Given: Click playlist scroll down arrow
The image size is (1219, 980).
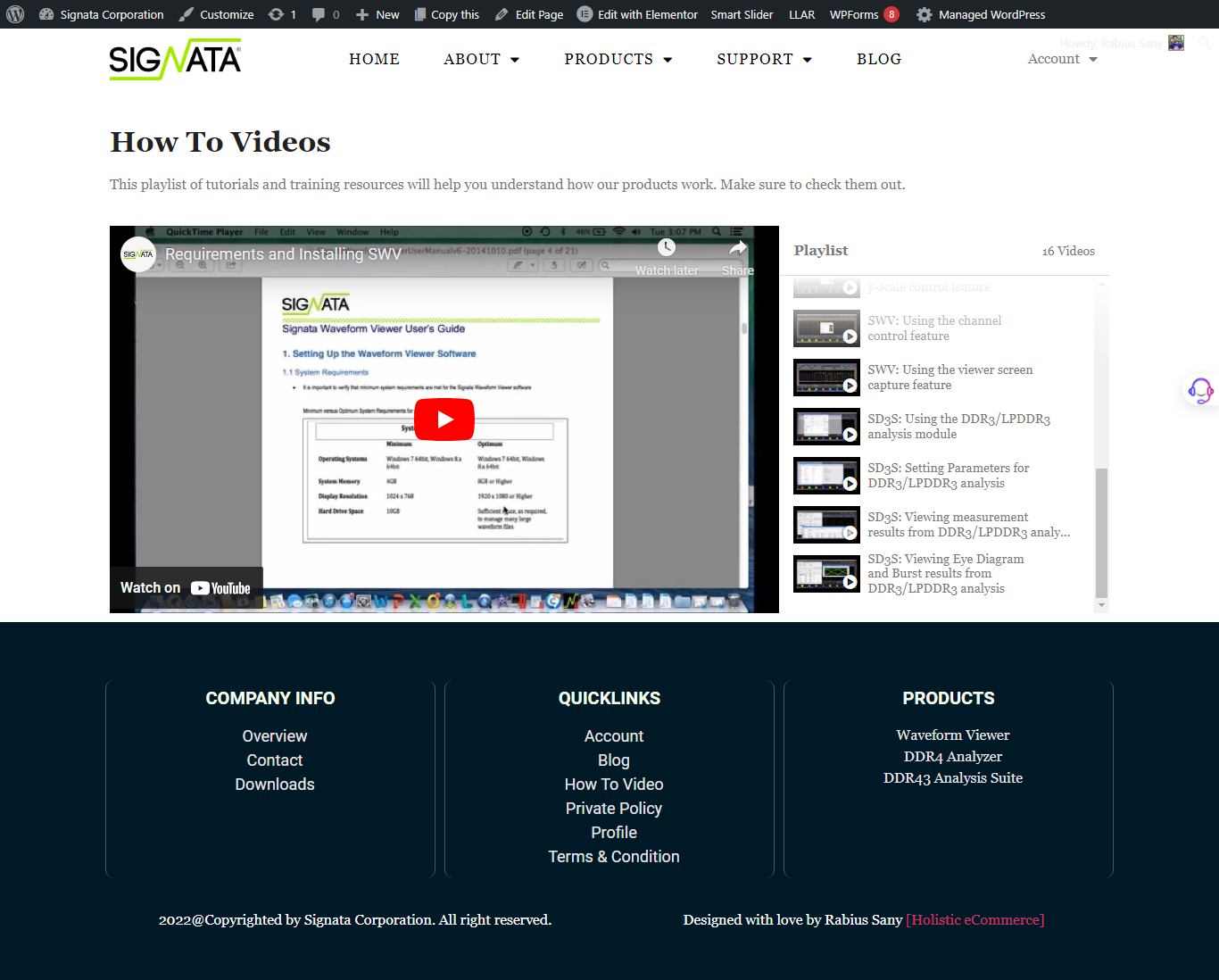Looking at the screenshot, I should tap(1101, 605).
